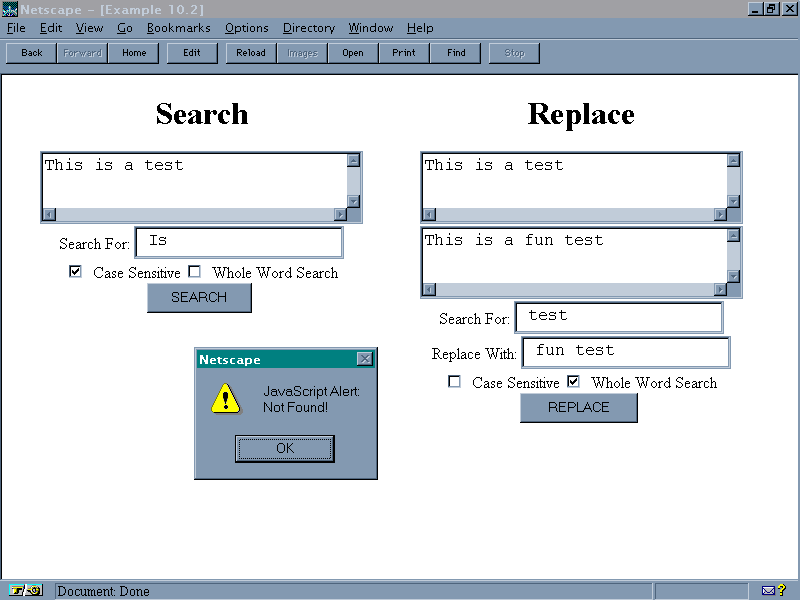
Task: Enable Case Sensitive in the Replace form
Action: point(455,382)
